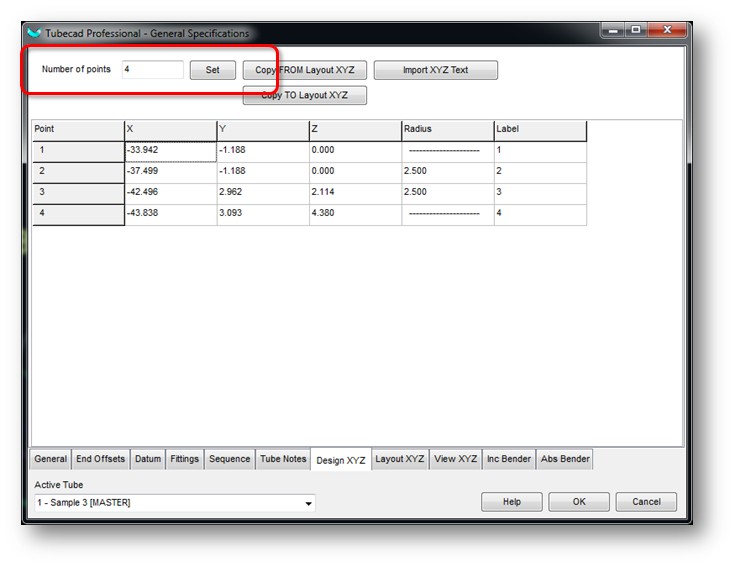Click the Help button
Viewport: 735px width, 567px height.
pos(511,502)
